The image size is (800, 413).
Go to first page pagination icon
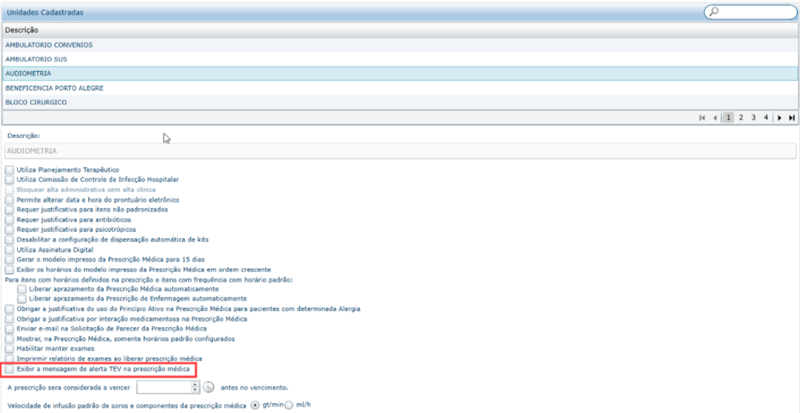tap(703, 117)
